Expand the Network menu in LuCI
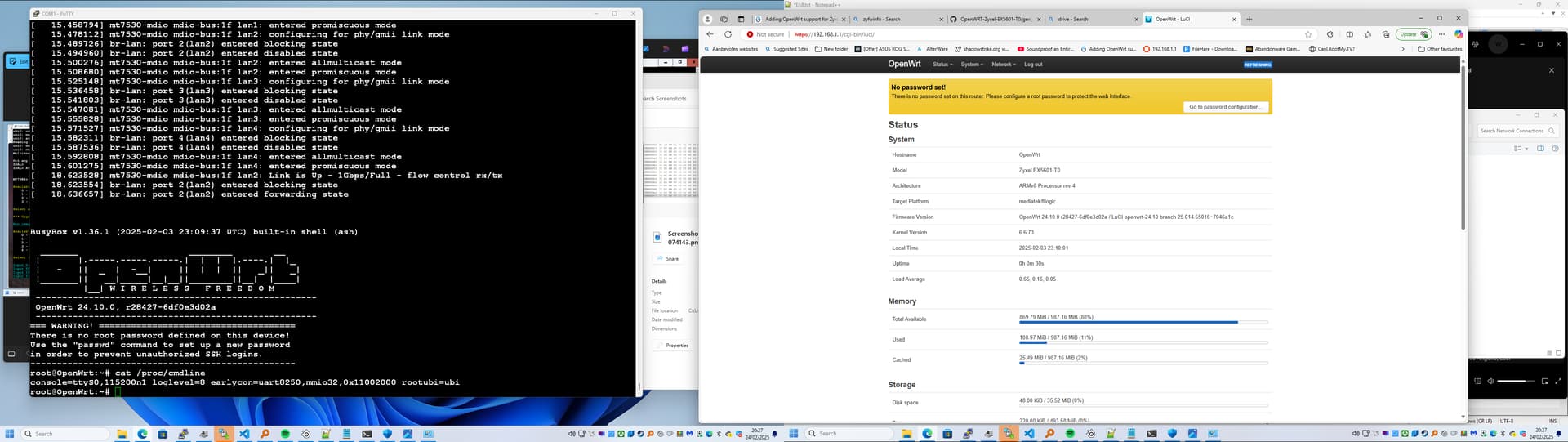Viewport: 1568px width, 442px height. click(x=1004, y=65)
